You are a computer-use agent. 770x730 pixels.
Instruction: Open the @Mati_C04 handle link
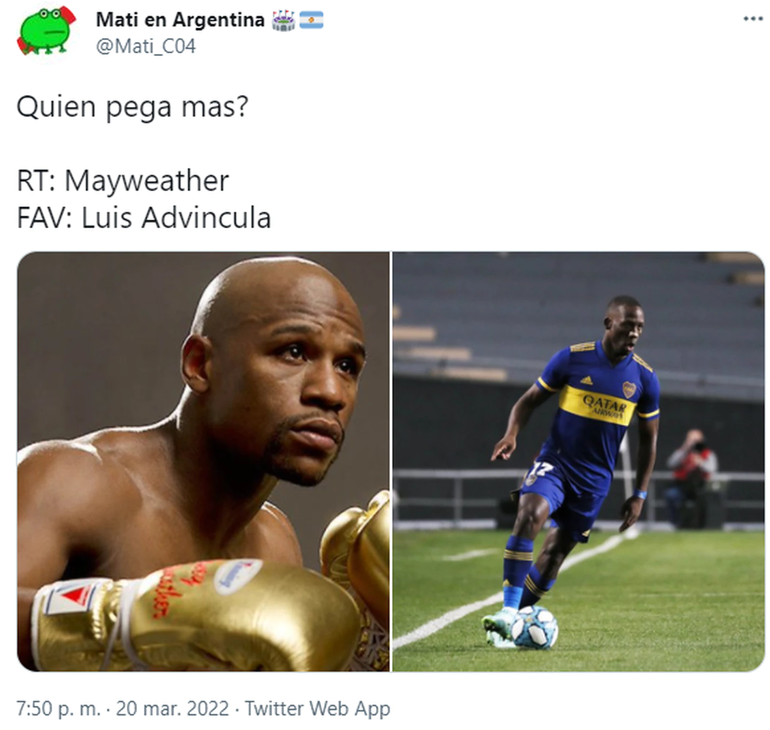[146, 46]
